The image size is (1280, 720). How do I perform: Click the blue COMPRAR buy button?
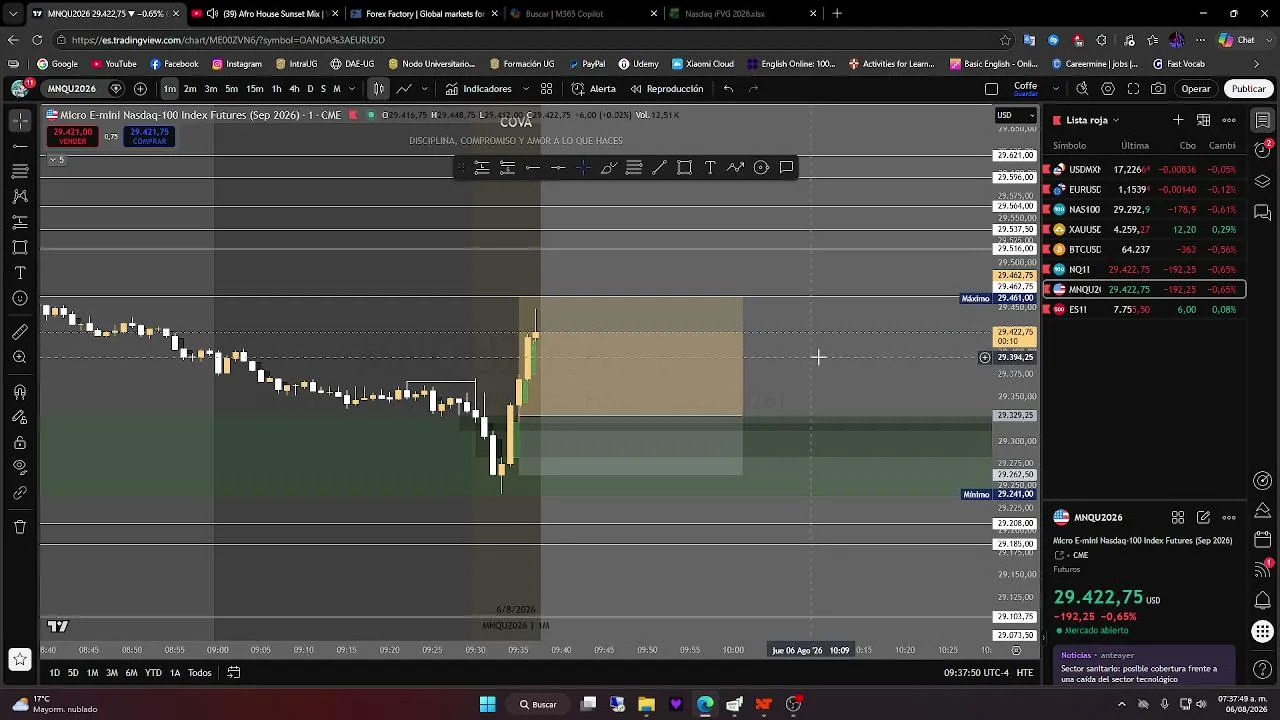149,136
